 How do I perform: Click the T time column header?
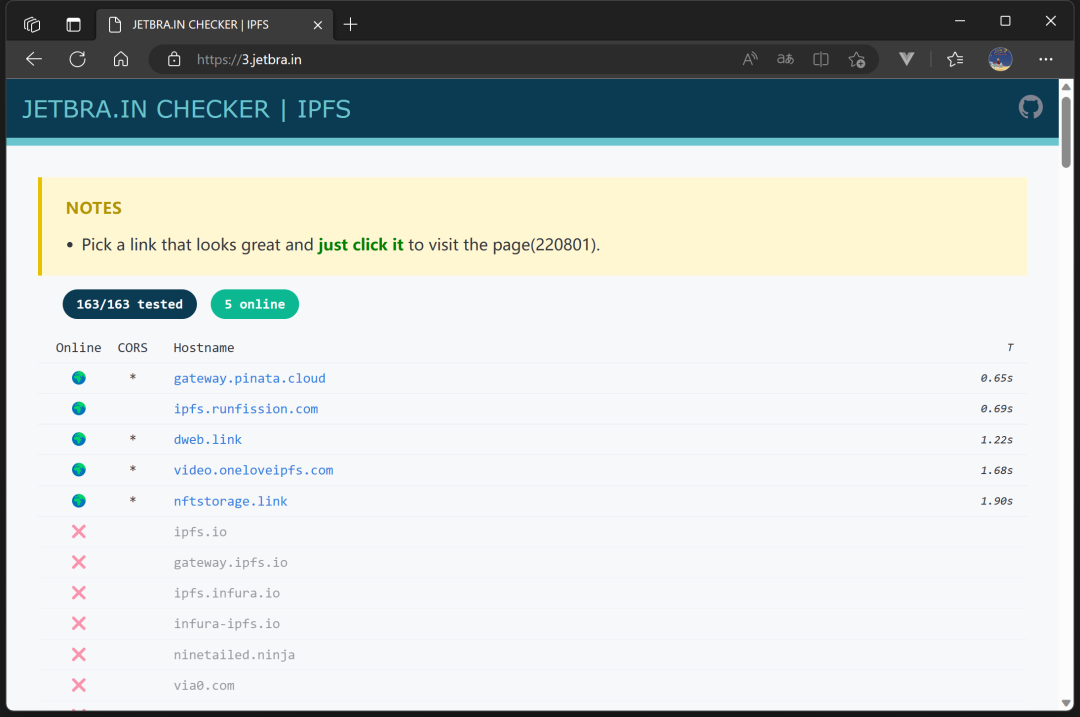(x=1010, y=348)
